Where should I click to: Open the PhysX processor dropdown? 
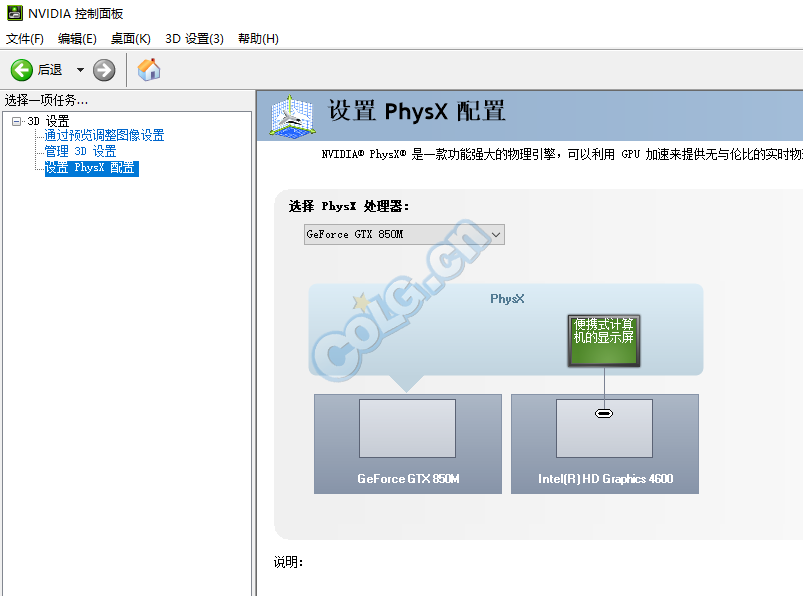tap(404, 234)
